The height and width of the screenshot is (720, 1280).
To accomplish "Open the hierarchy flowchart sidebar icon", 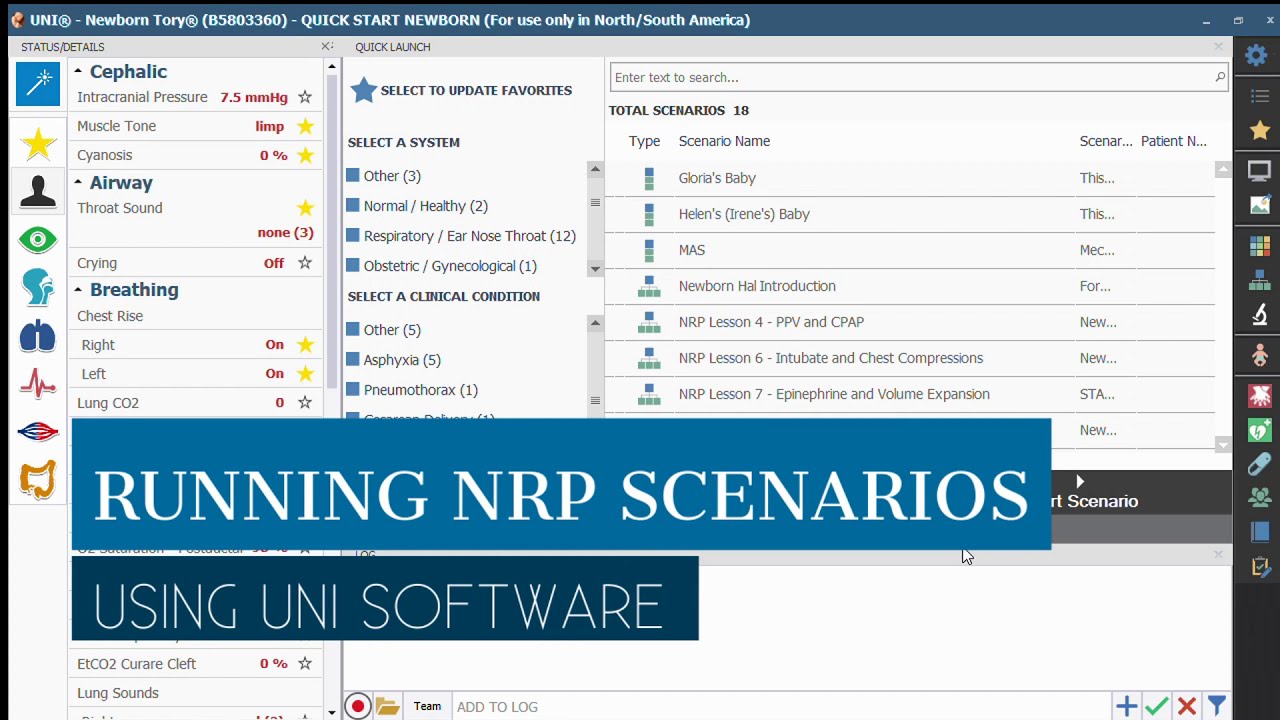I will point(1259,281).
